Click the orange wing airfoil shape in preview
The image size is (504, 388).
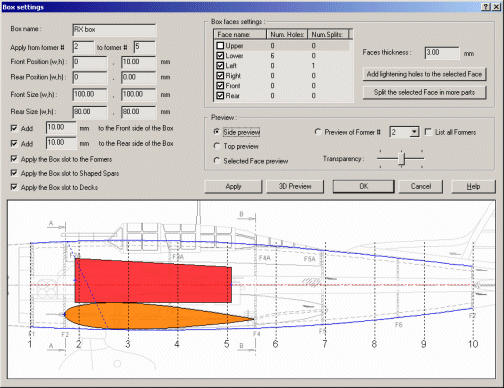click(x=157, y=316)
